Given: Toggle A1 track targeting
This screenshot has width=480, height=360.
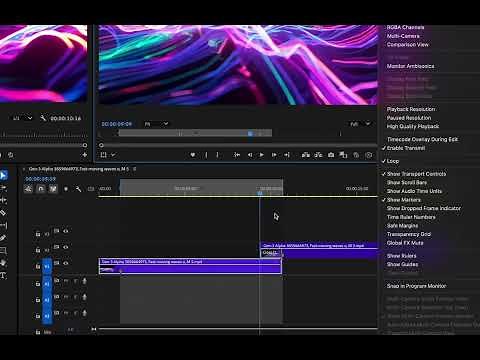Looking at the screenshot, I should pos(47,284).
